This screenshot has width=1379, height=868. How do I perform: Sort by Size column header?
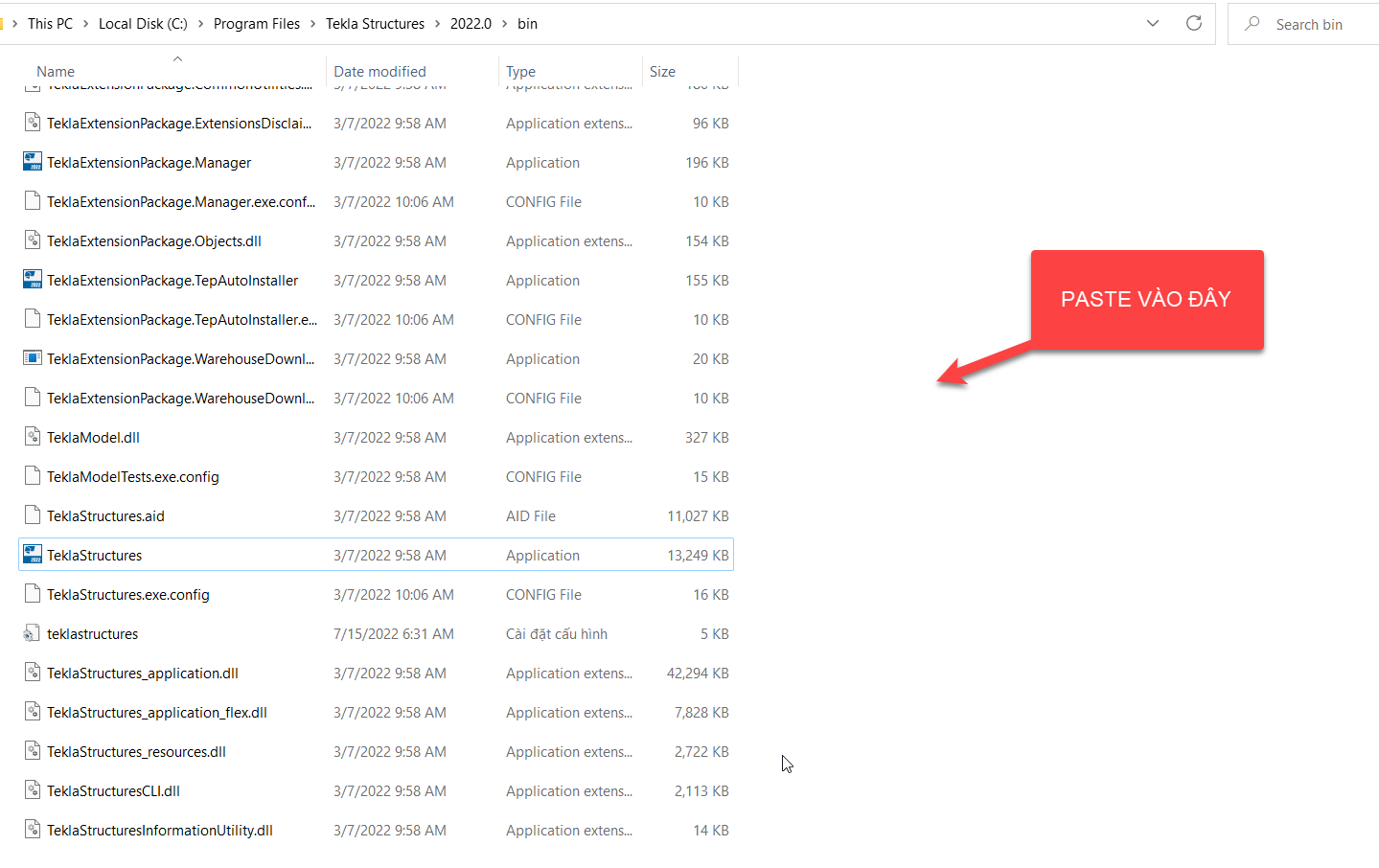click(662, 72)
